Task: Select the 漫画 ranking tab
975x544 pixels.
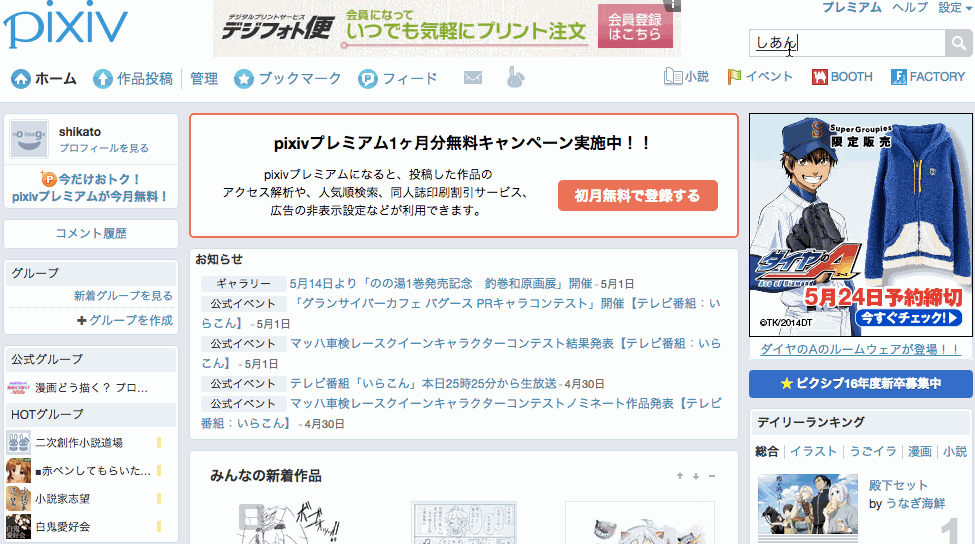Action: (920, 451)
